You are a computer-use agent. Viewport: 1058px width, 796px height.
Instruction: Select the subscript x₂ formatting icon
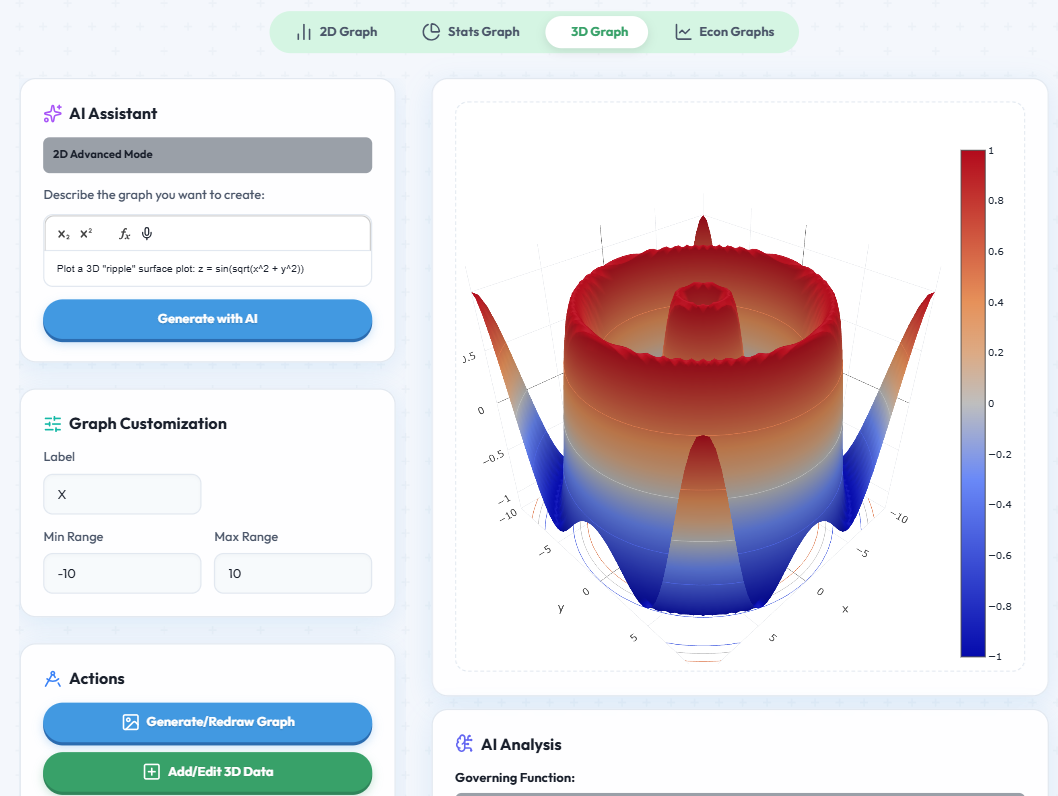[x=64, y=234]
